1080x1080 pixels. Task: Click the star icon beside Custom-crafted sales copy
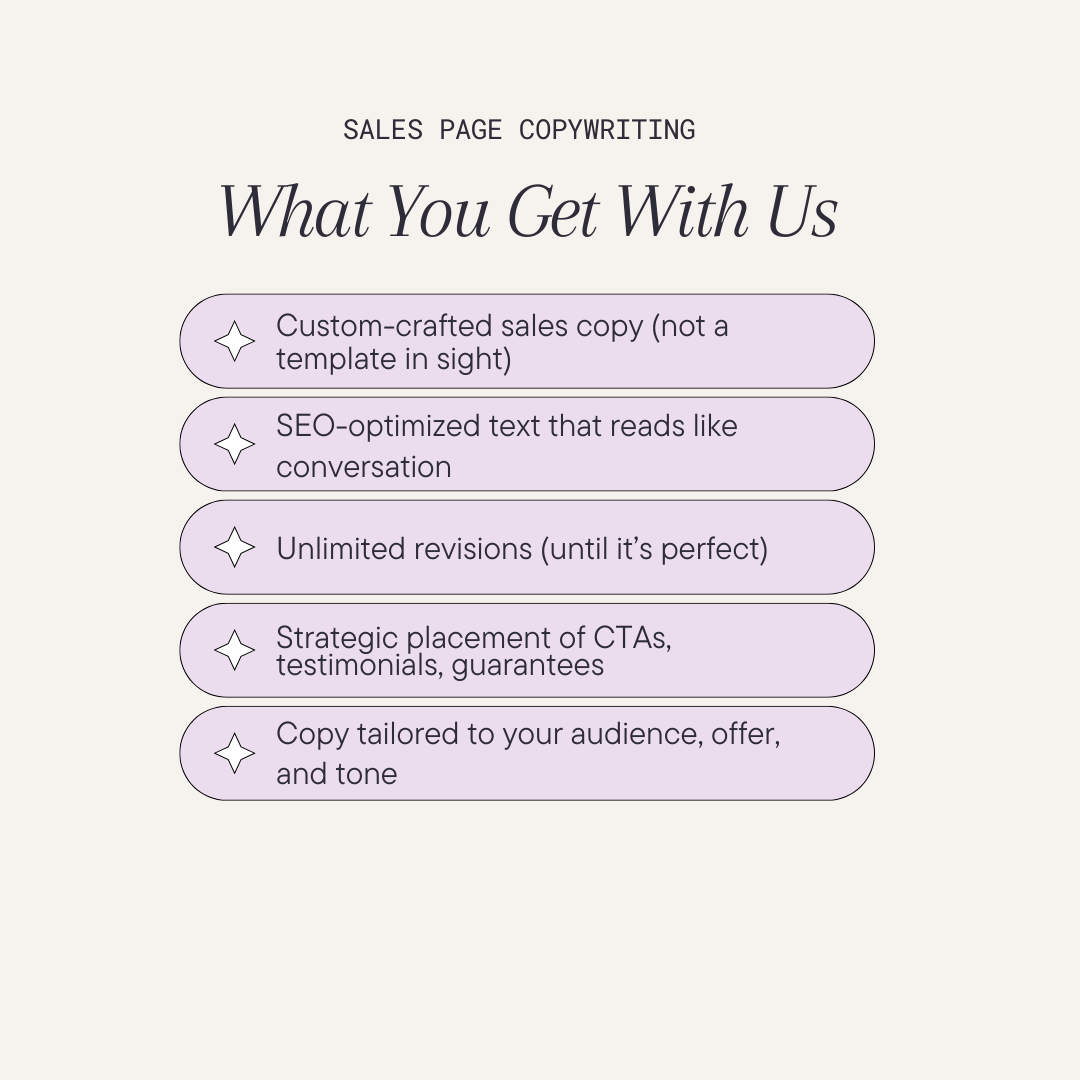(234, 341)
